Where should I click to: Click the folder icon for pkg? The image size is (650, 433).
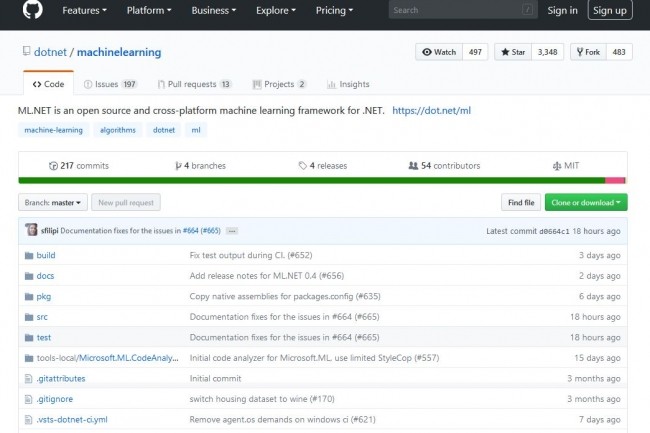pyautogui.click(x=29, y=297)
